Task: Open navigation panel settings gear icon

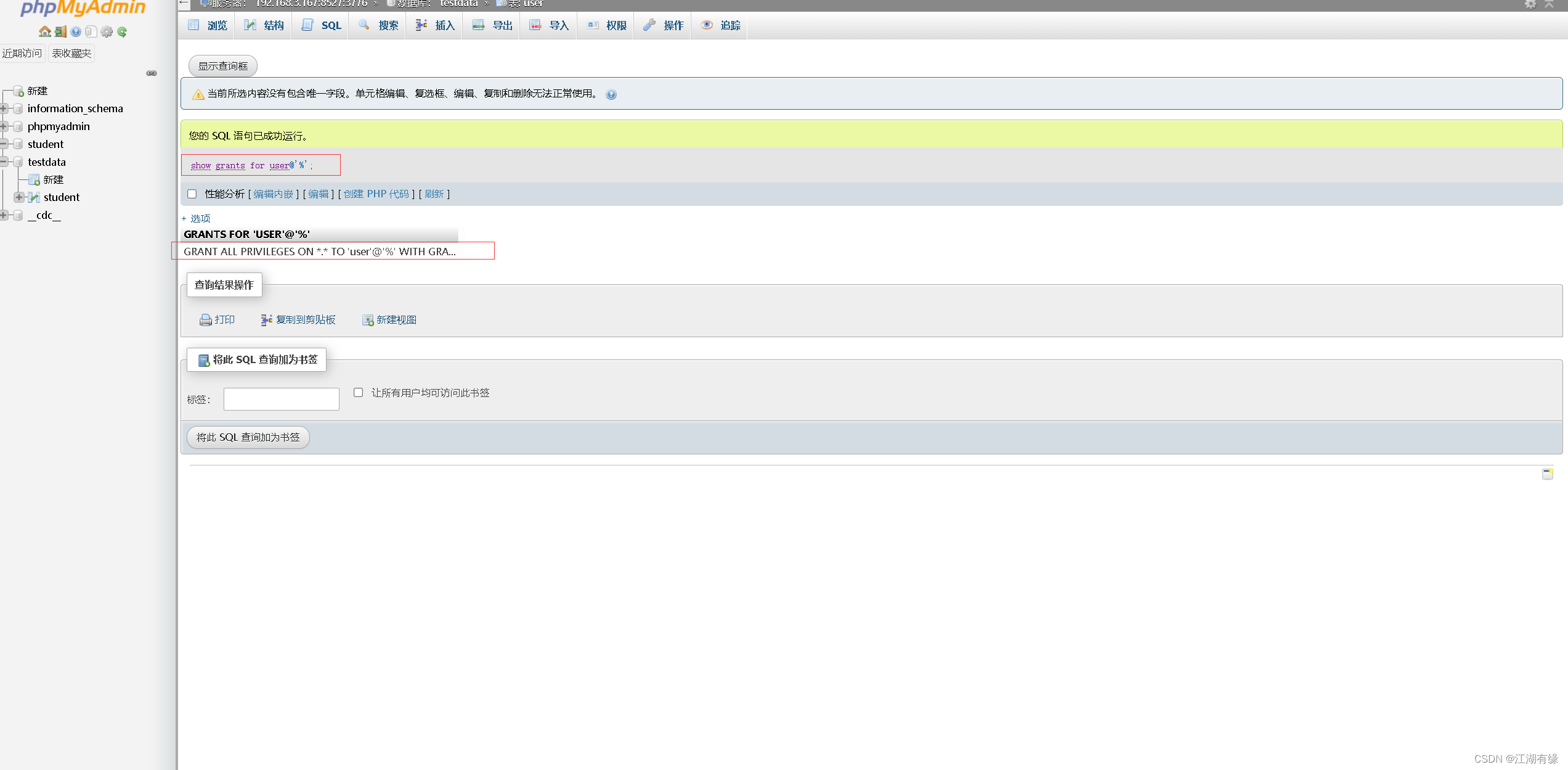Action: (107, 31)
